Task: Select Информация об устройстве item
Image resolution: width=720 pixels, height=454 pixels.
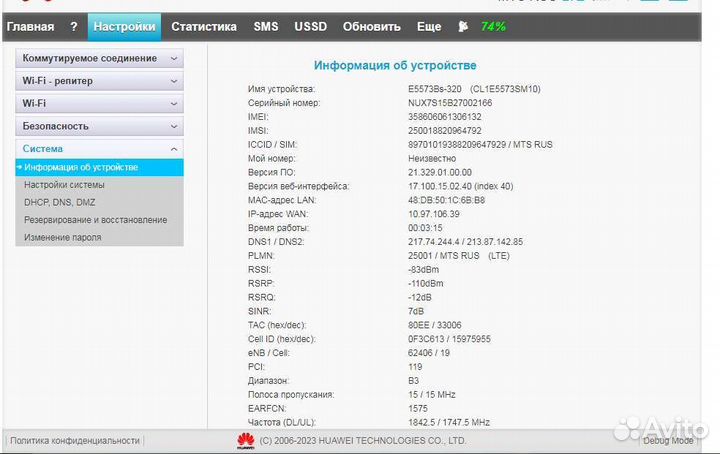Action: (x=99, y=168)
